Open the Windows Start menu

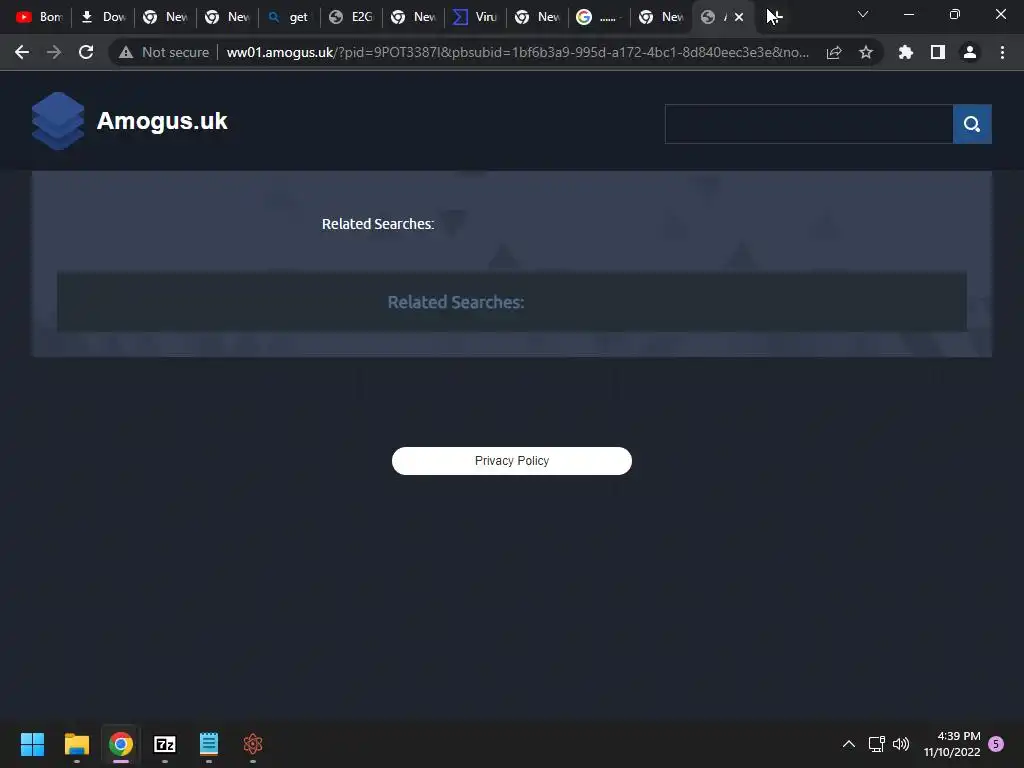(32, 744)
